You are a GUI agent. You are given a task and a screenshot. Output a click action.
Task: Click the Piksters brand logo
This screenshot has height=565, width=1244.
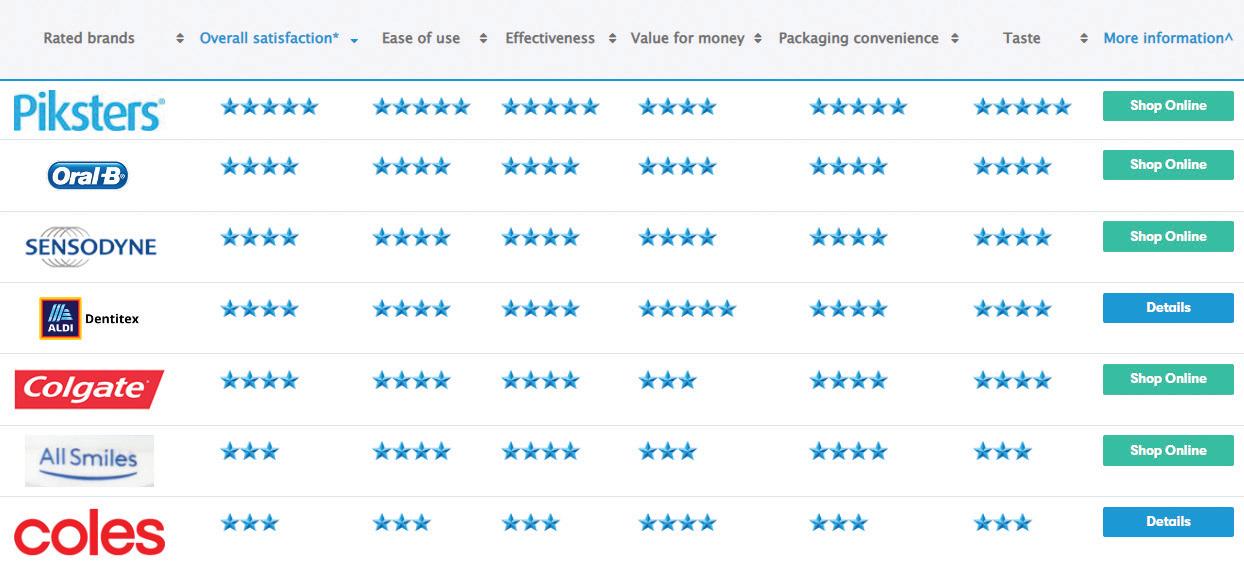tap(89, 111)
